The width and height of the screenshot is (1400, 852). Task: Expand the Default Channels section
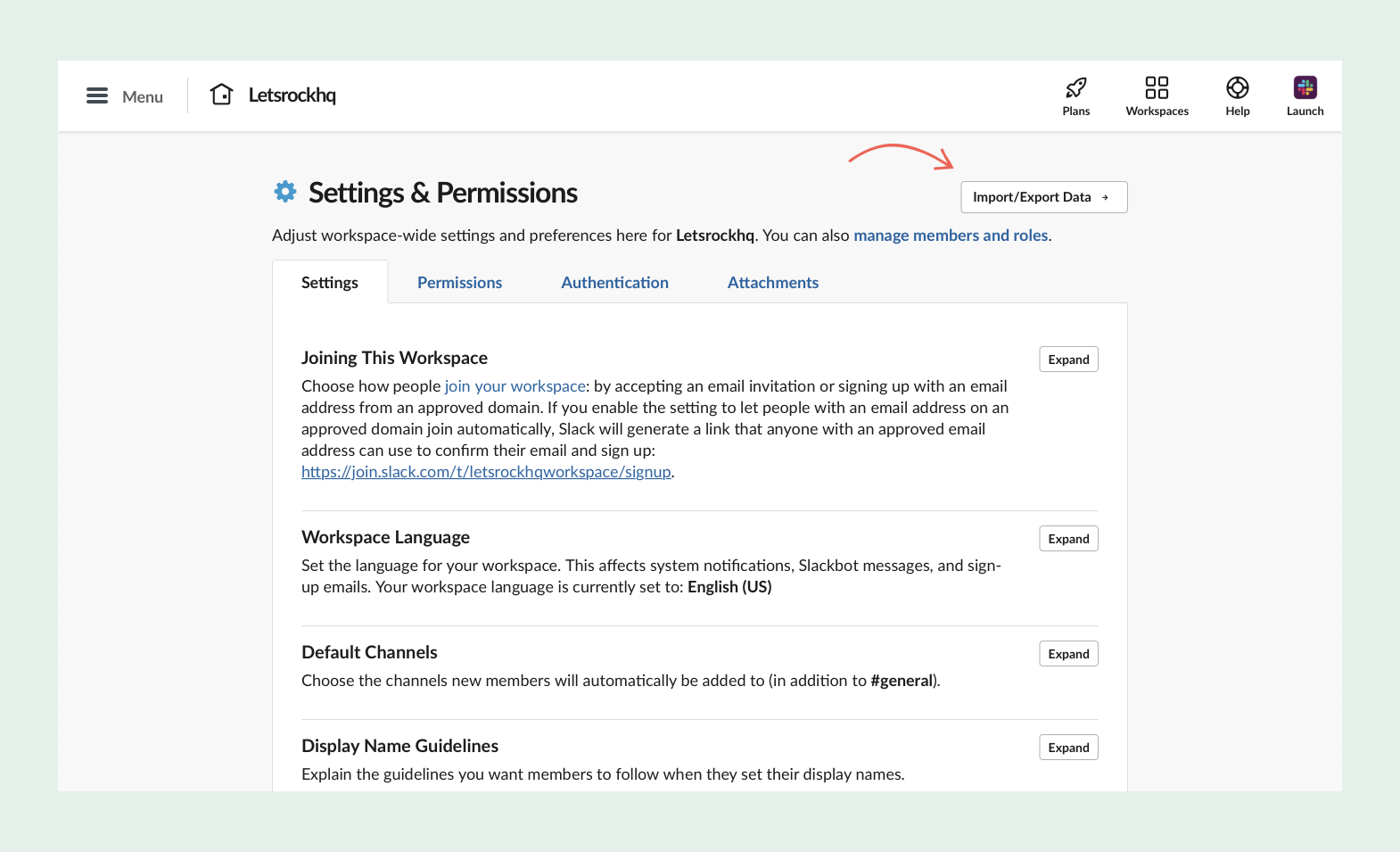(x=1068, y=654)
